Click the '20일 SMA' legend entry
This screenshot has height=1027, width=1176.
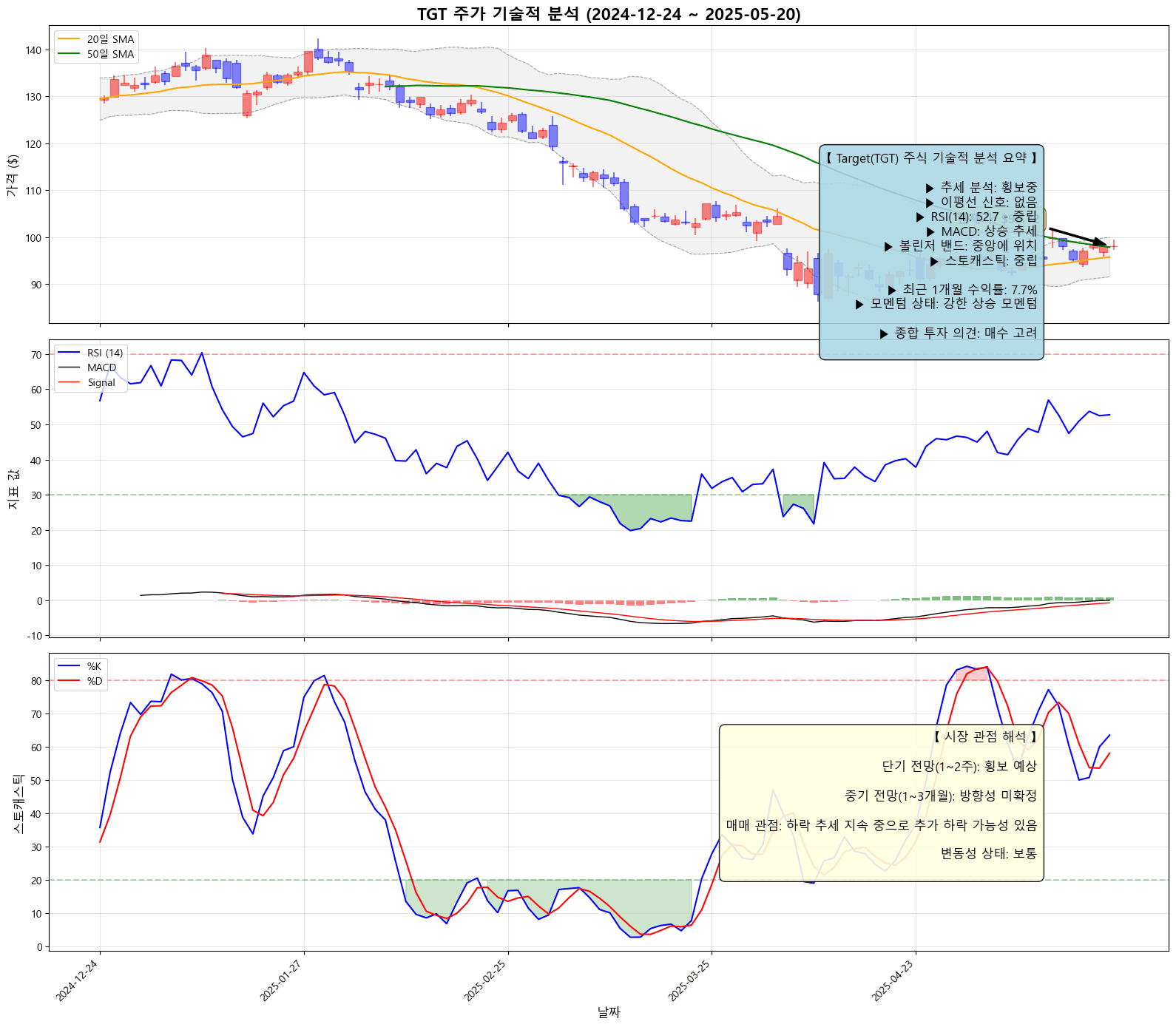click(x=96, y=39)
